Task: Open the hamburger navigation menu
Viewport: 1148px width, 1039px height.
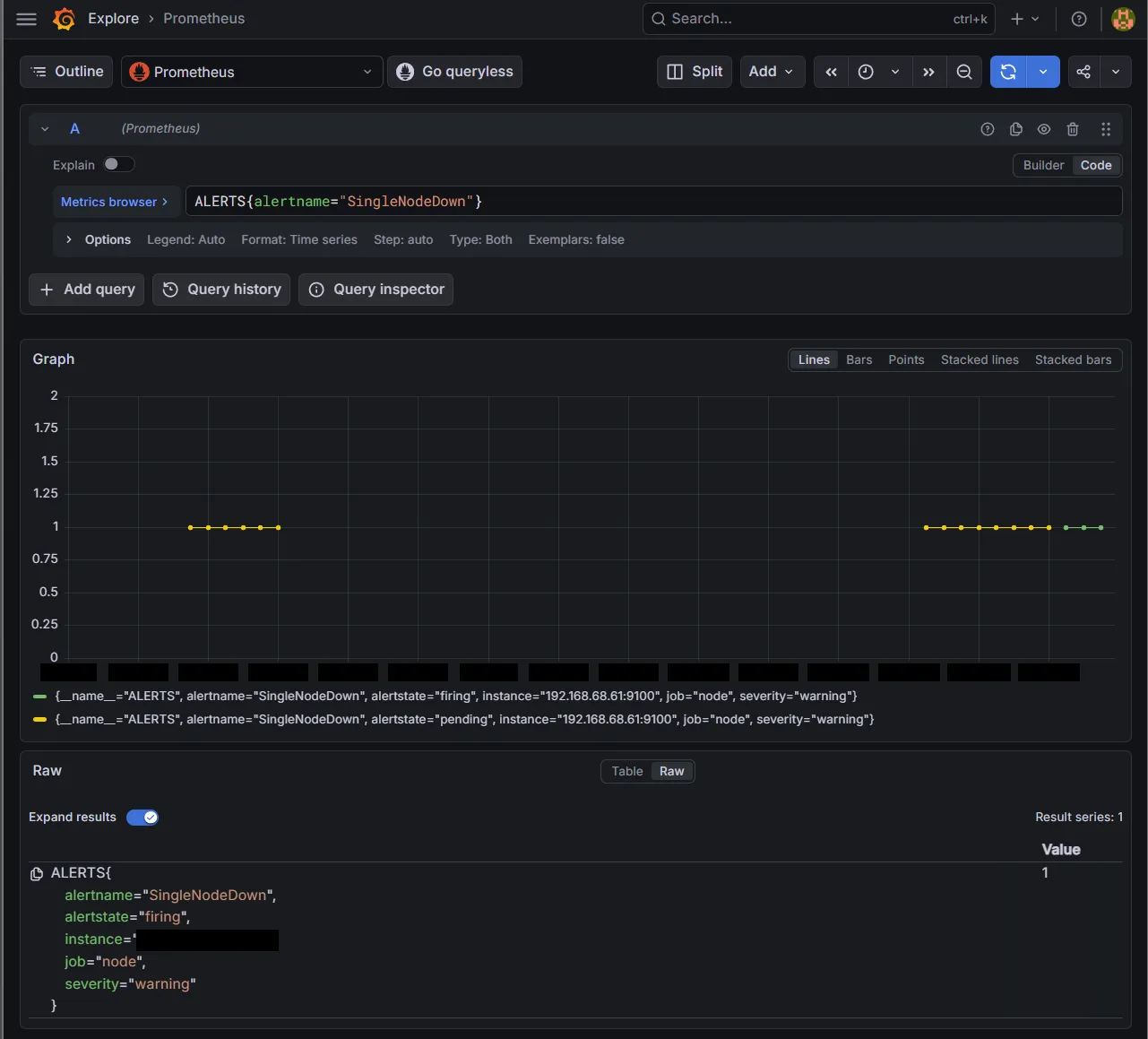Action: [27, 19]
